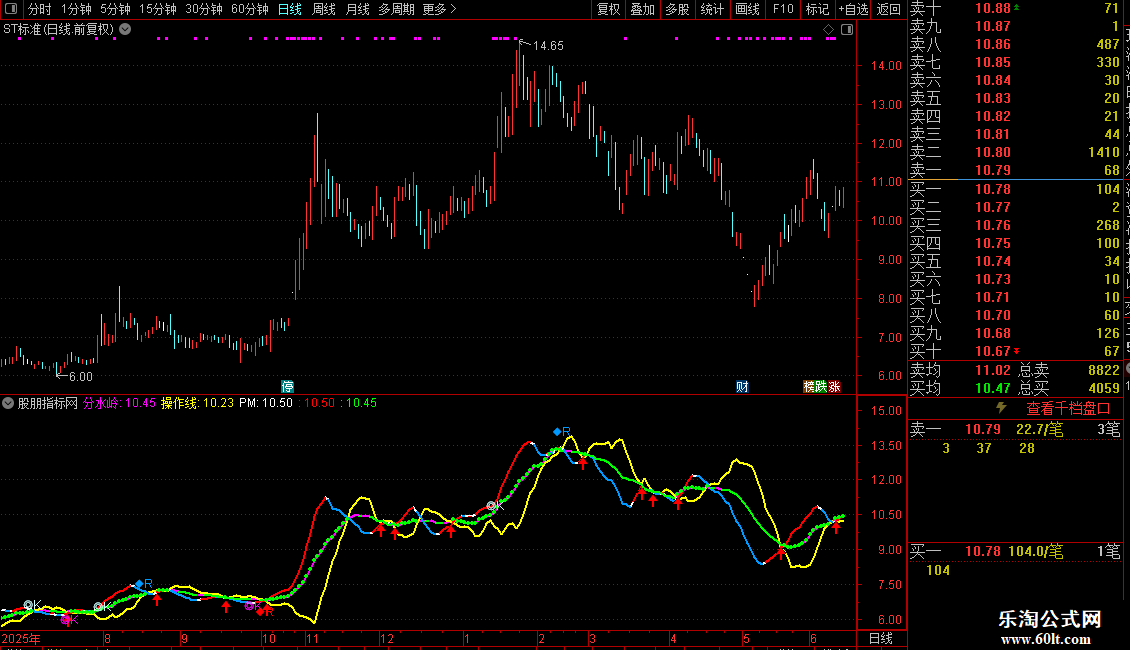Toggle the sidebar panel icon at top-left

(x=11, y=9)
